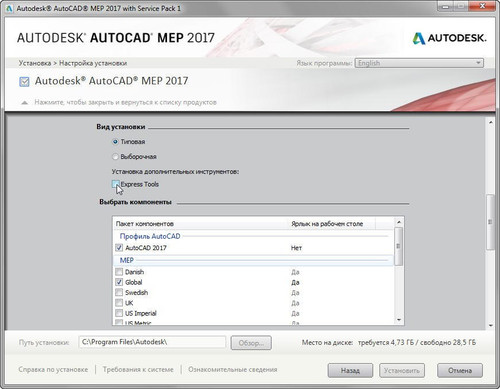Uncheck the AutoCAD 2017 profile checkbox
This screenshot has width=500, height=389.
(x=119, y=248)
